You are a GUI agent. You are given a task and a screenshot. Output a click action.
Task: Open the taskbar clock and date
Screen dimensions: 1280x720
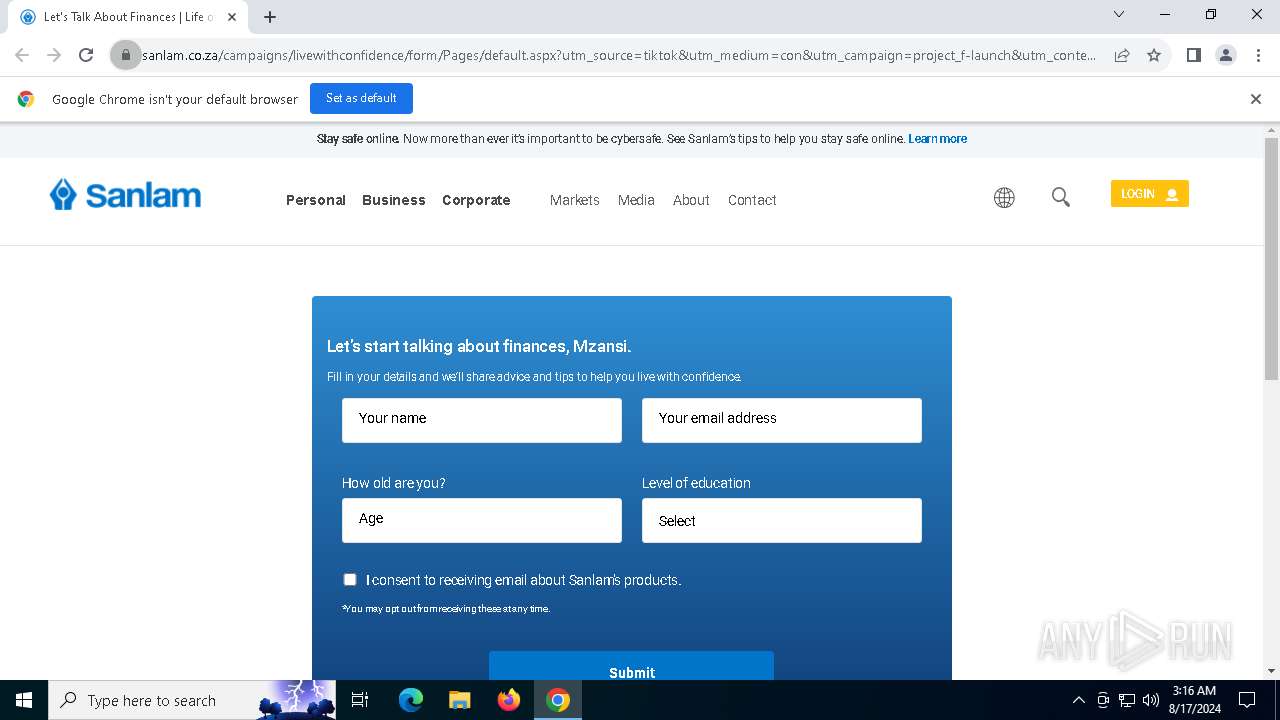tap(1194, 700)
